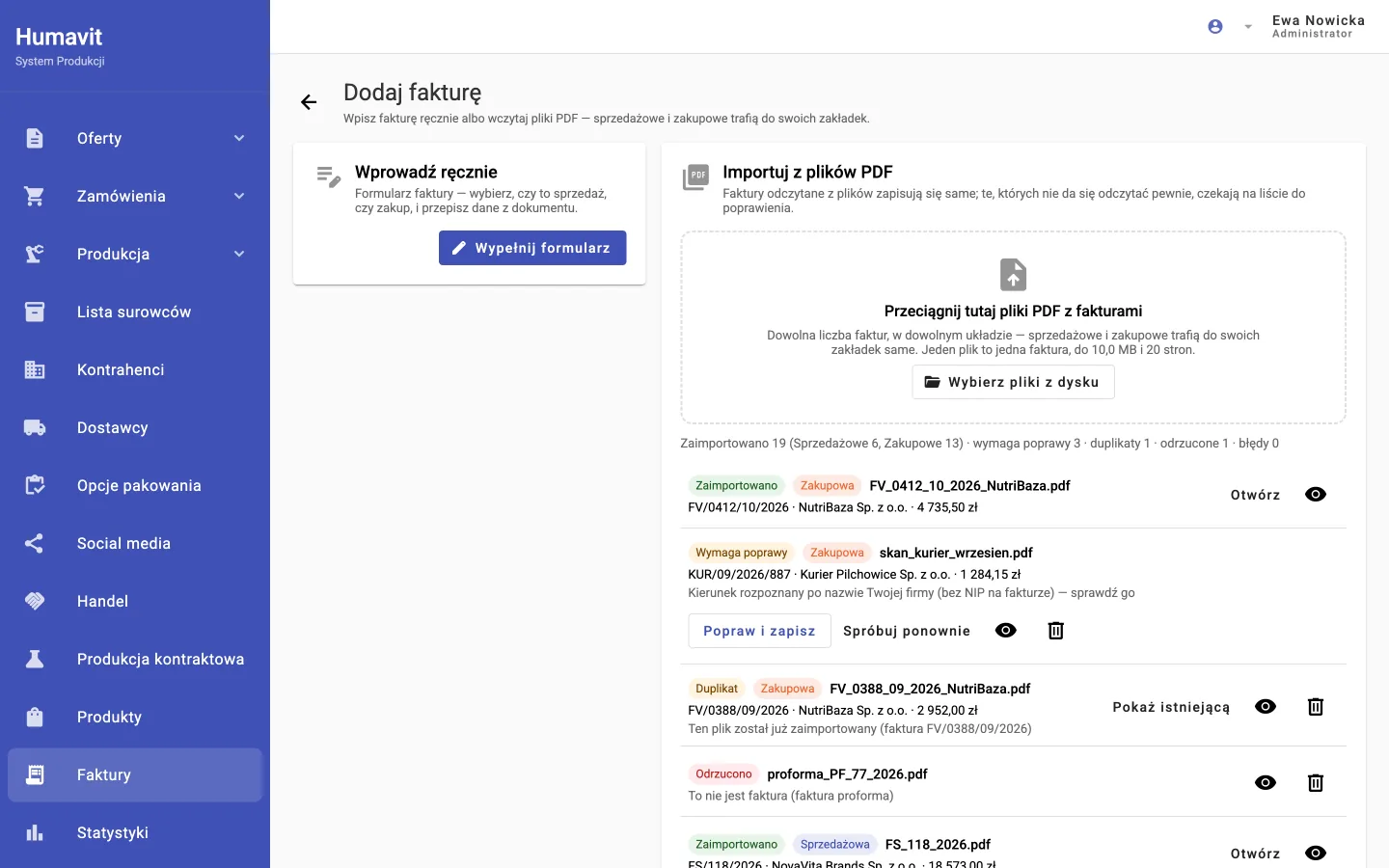Click the Ewa Nowicka user name
Viewport: 1389px width, 868px height.
tap(1318, 20)
